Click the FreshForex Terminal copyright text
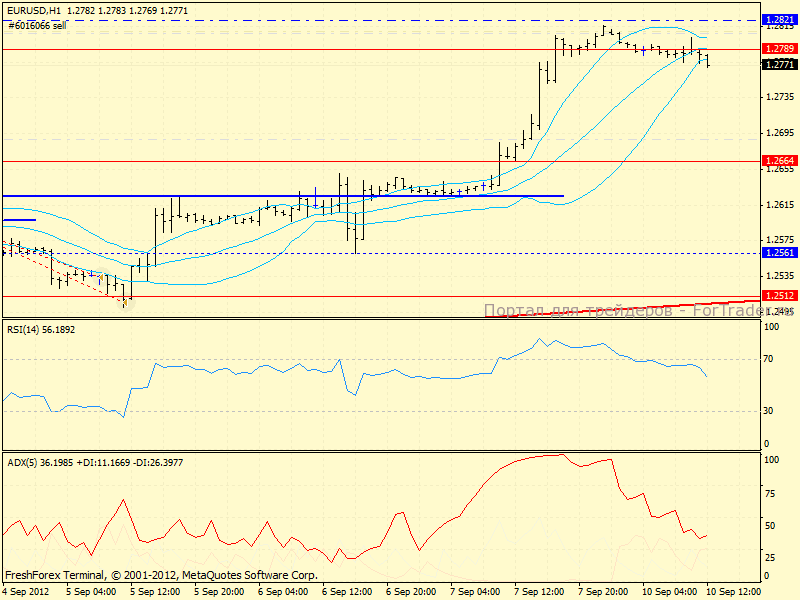 click(161, 575)
